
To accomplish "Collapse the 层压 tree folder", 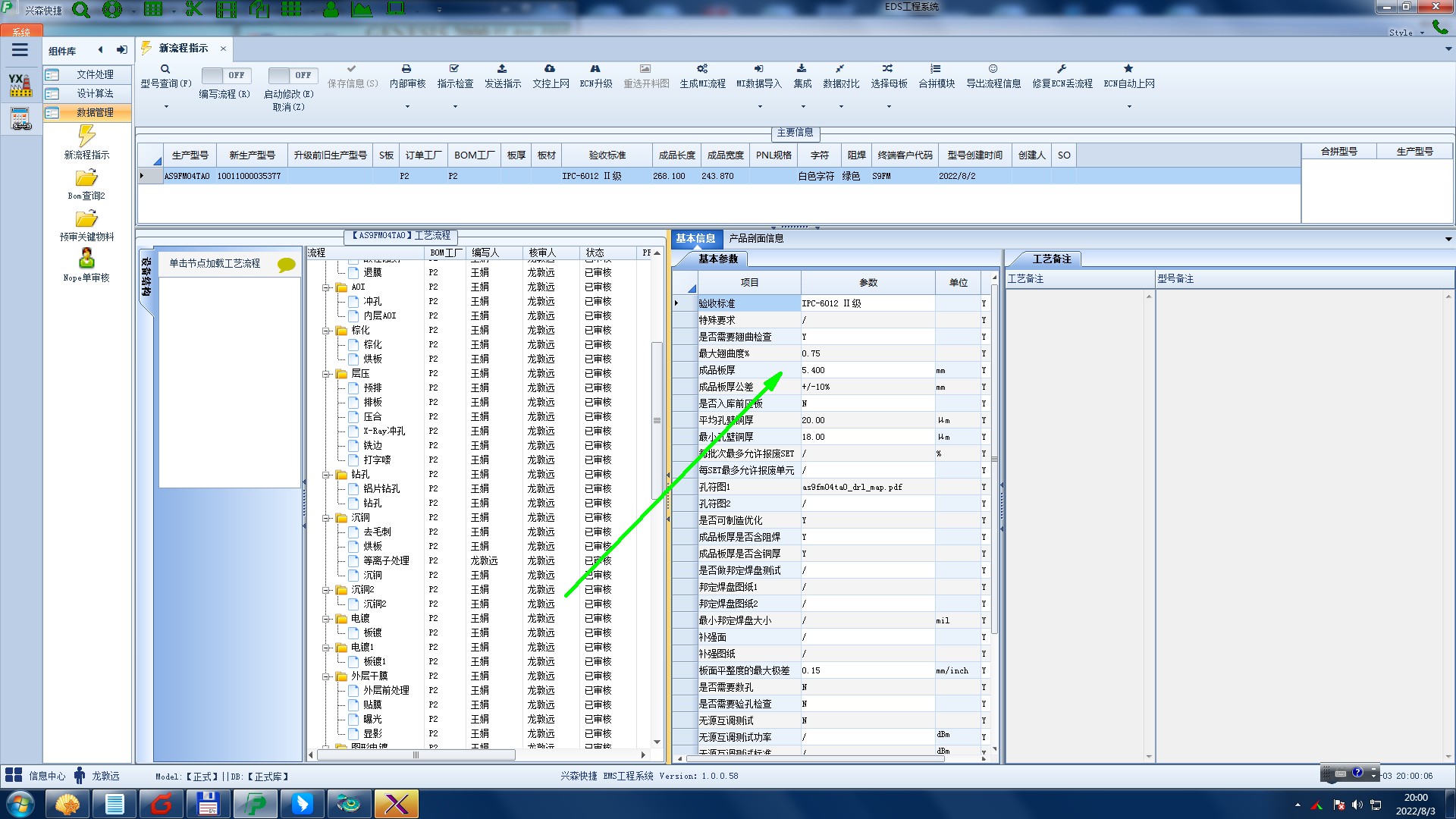I will [326, 374].
